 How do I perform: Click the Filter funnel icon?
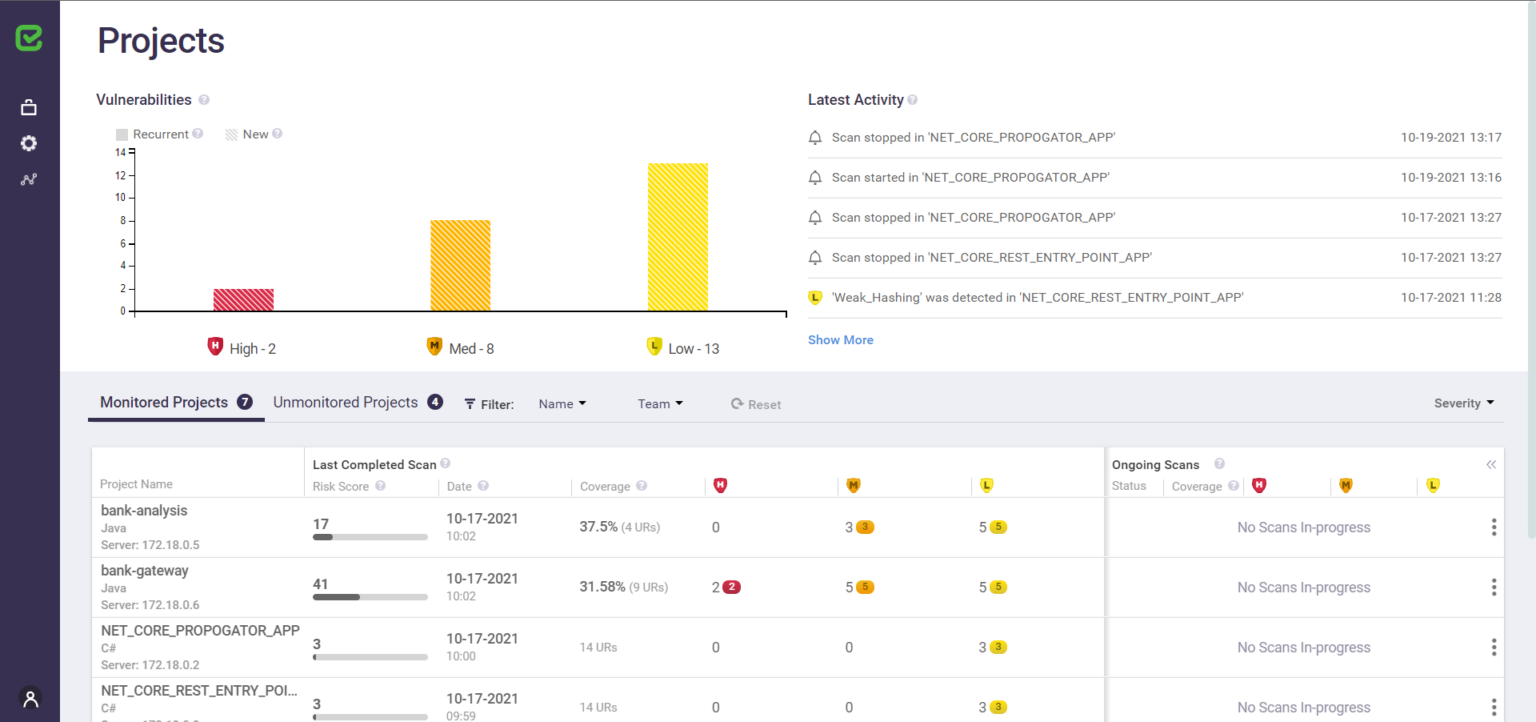pos(468,404)
